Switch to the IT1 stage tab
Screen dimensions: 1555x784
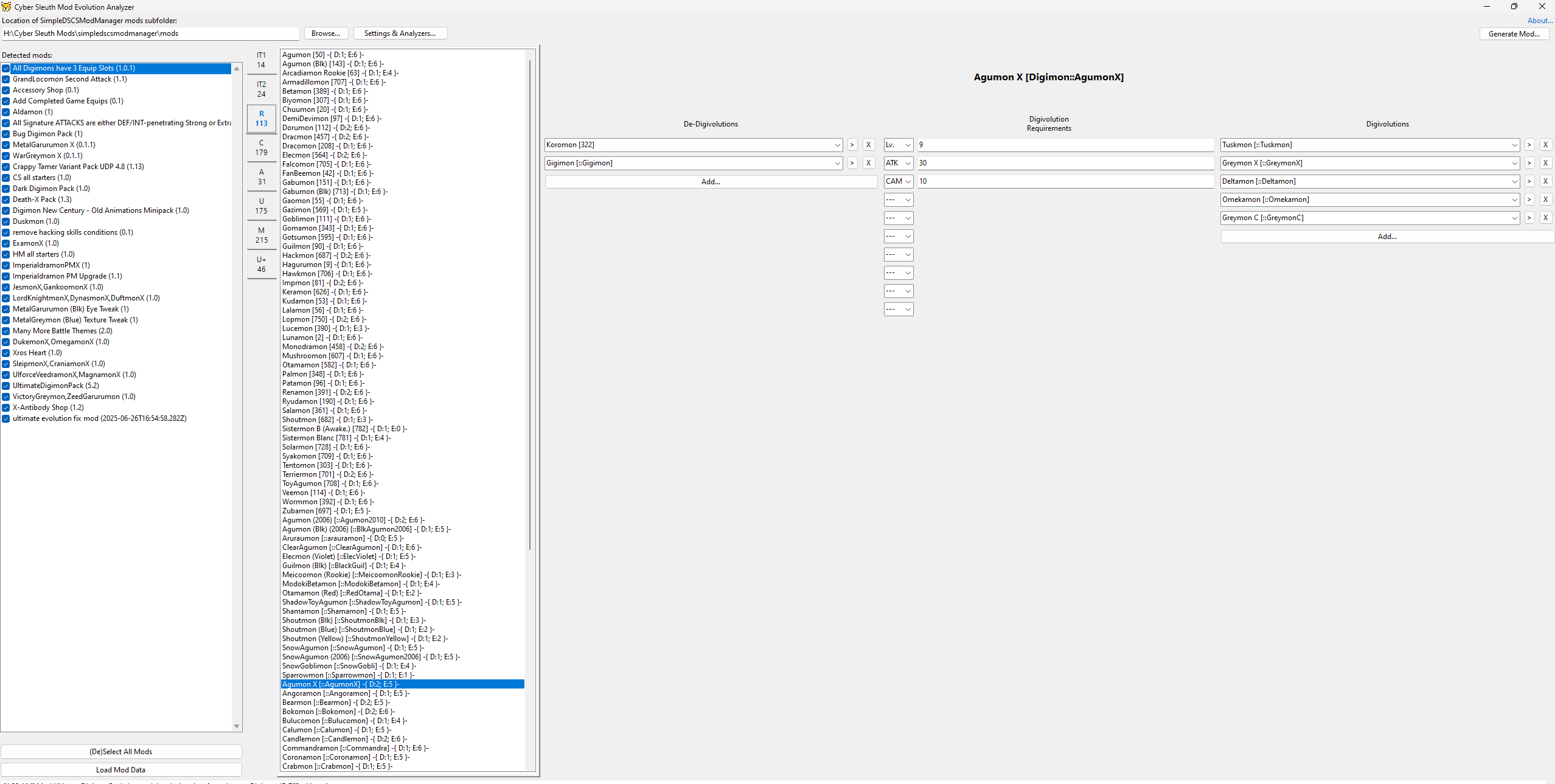261,60
